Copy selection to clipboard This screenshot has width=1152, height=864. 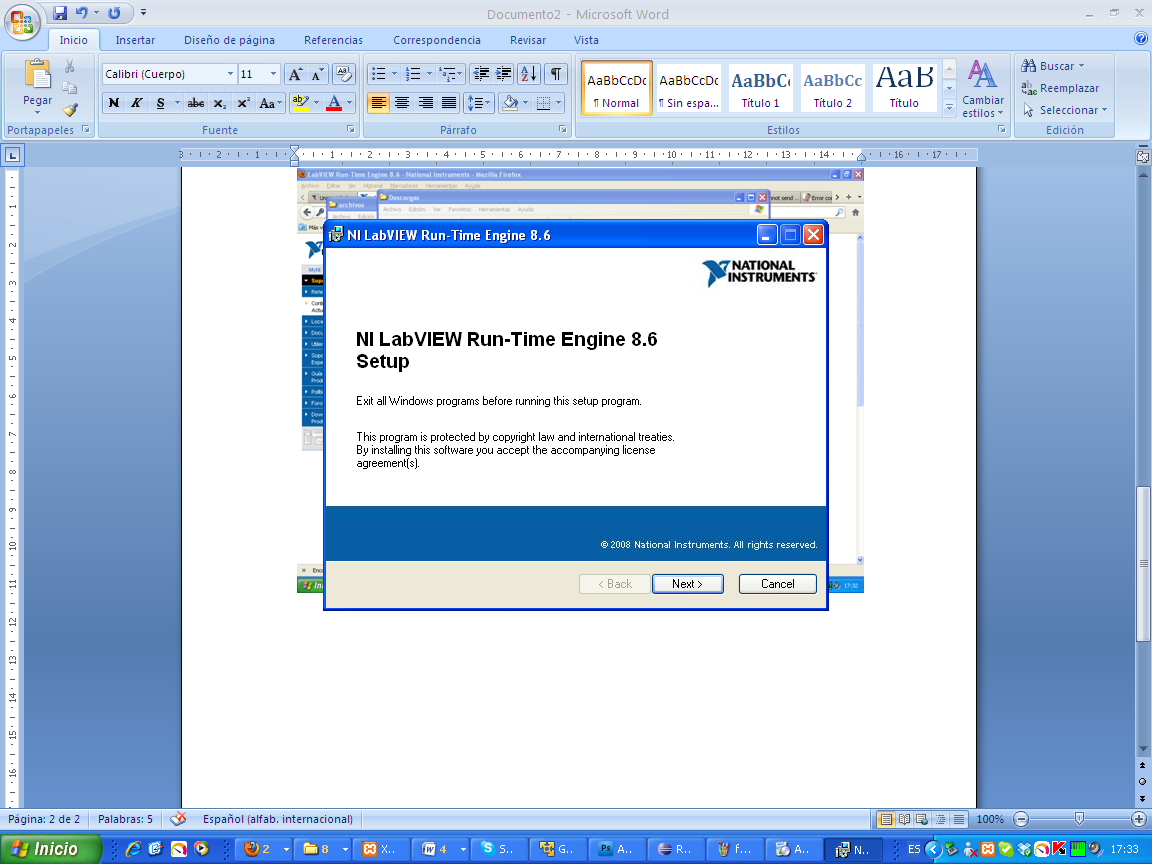[x=70, y=88]
